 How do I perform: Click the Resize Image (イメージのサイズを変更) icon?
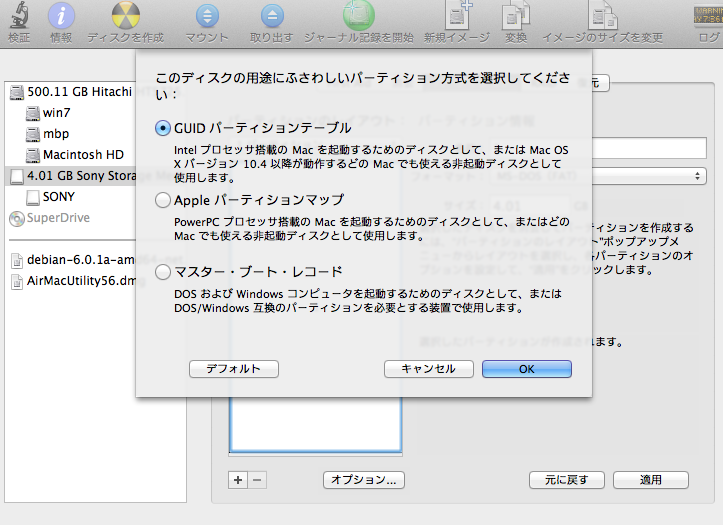pos(602,16)
